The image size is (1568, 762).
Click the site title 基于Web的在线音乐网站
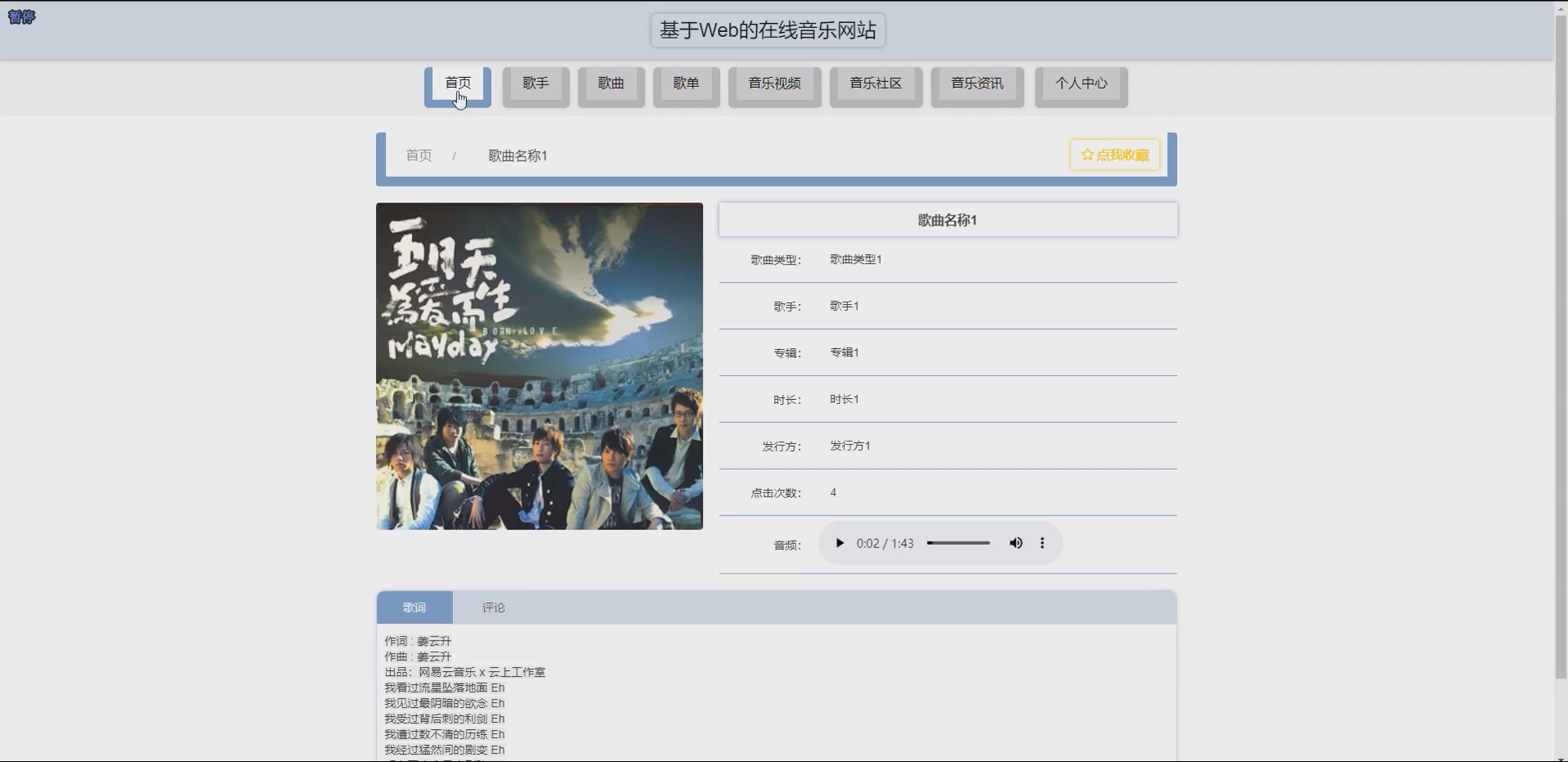pos(768,30)
